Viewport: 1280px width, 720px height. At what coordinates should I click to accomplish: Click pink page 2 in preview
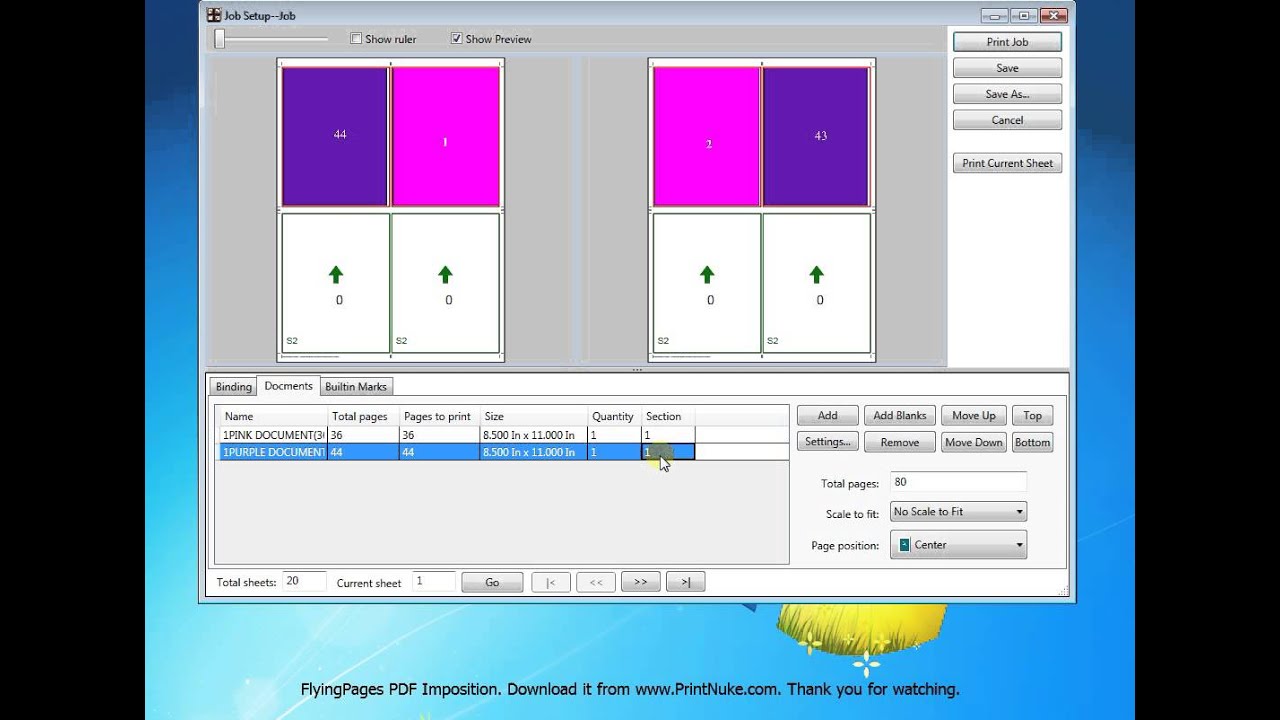[707, 136]
